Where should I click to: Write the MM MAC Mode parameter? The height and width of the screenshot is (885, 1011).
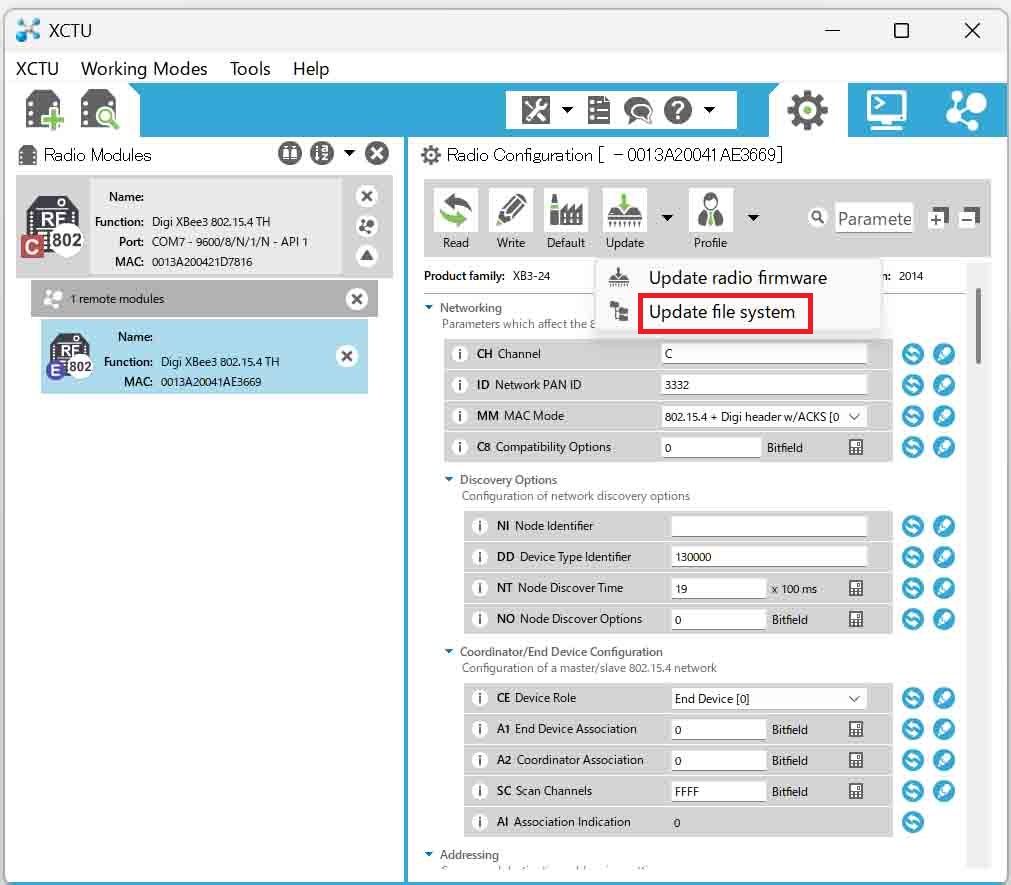pos(944,416)
